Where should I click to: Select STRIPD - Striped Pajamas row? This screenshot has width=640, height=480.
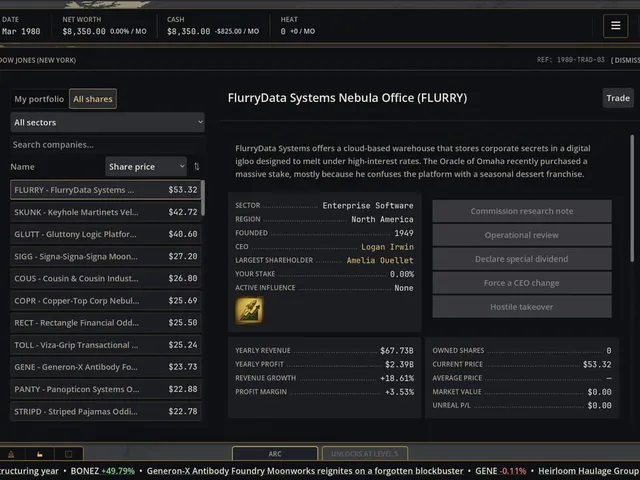click(106, 411)
